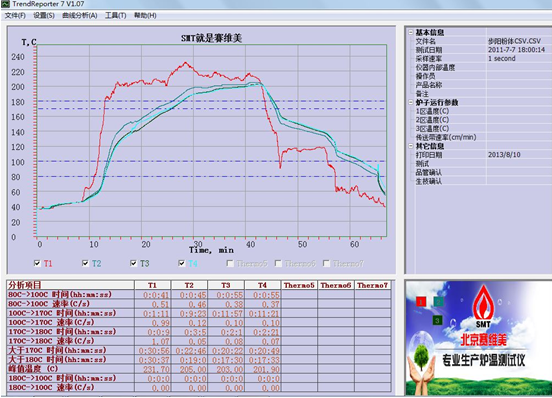Collapse the 基本信息 section
This screenshot has height=398, width=552.
point(410,32)
